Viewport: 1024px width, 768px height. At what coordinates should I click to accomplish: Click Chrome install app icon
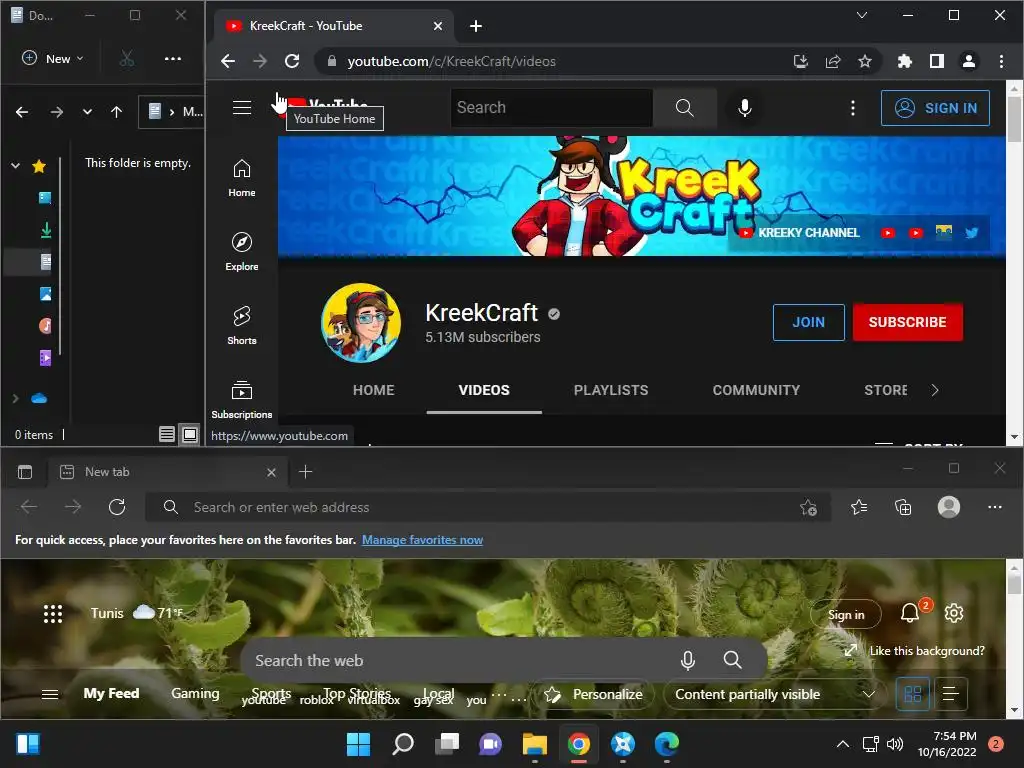[x=801, y=61]
